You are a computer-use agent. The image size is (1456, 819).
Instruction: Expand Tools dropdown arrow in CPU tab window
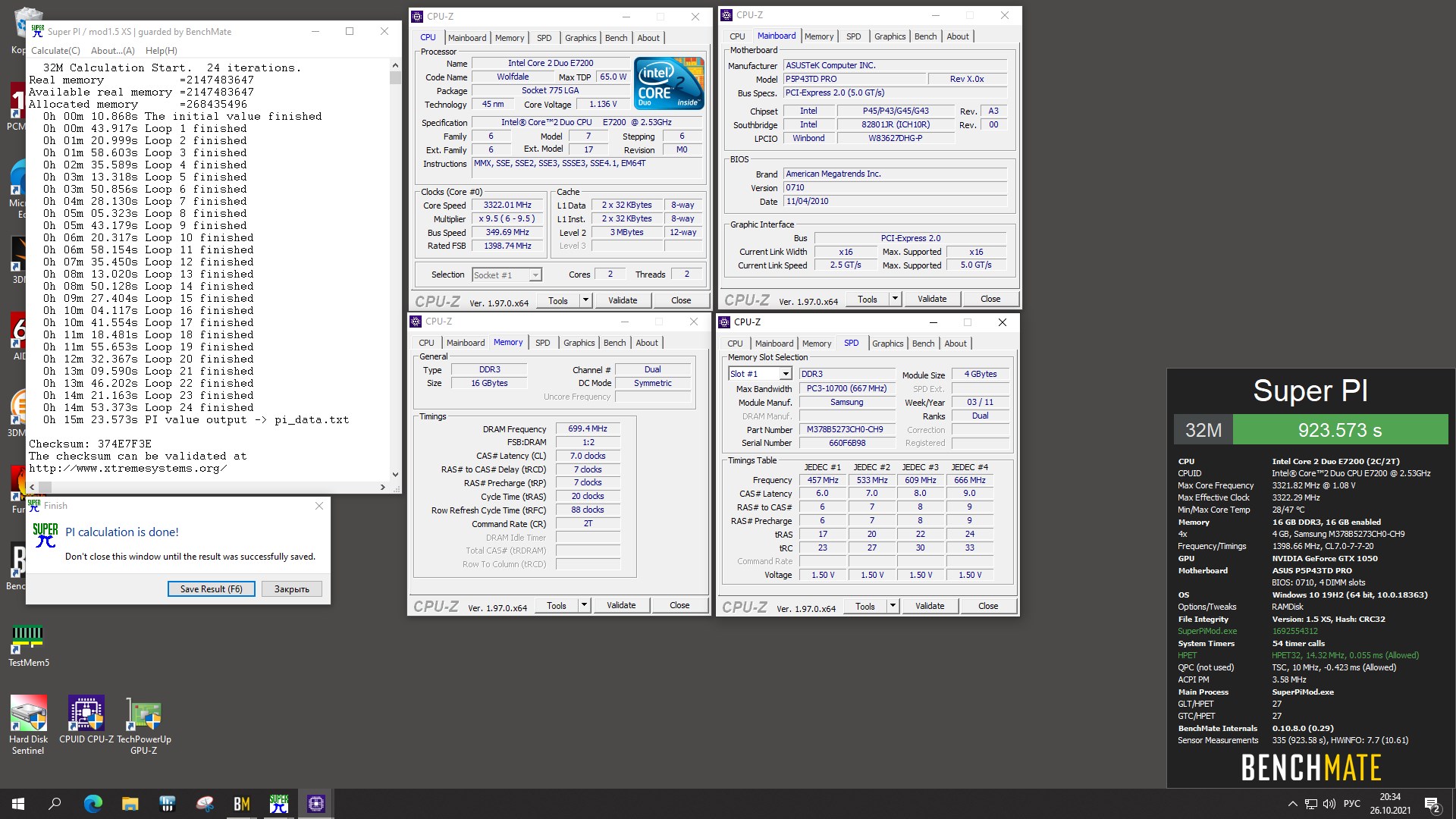point(585,300)
